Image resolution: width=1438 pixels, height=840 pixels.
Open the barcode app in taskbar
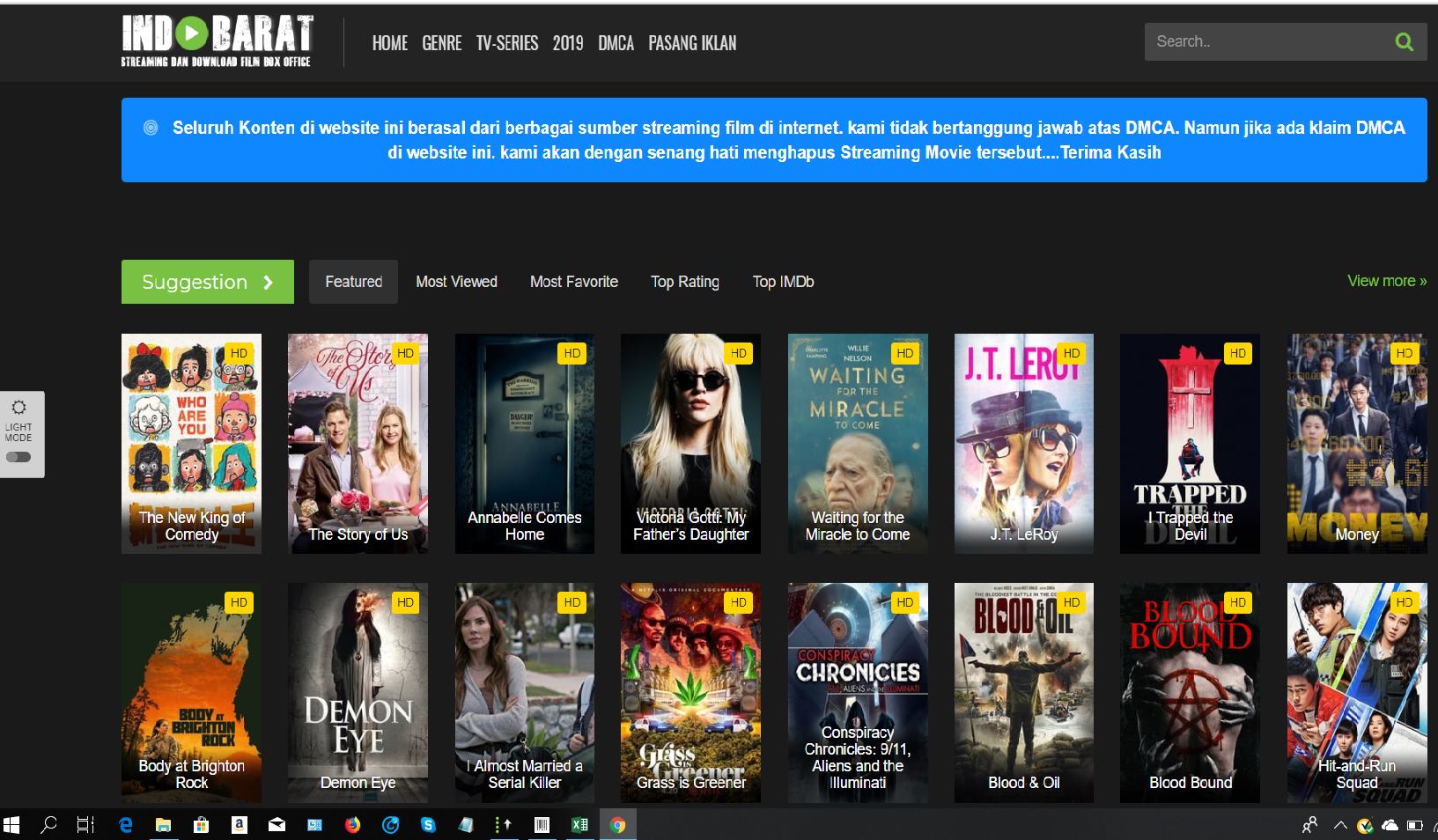point(542,825)
